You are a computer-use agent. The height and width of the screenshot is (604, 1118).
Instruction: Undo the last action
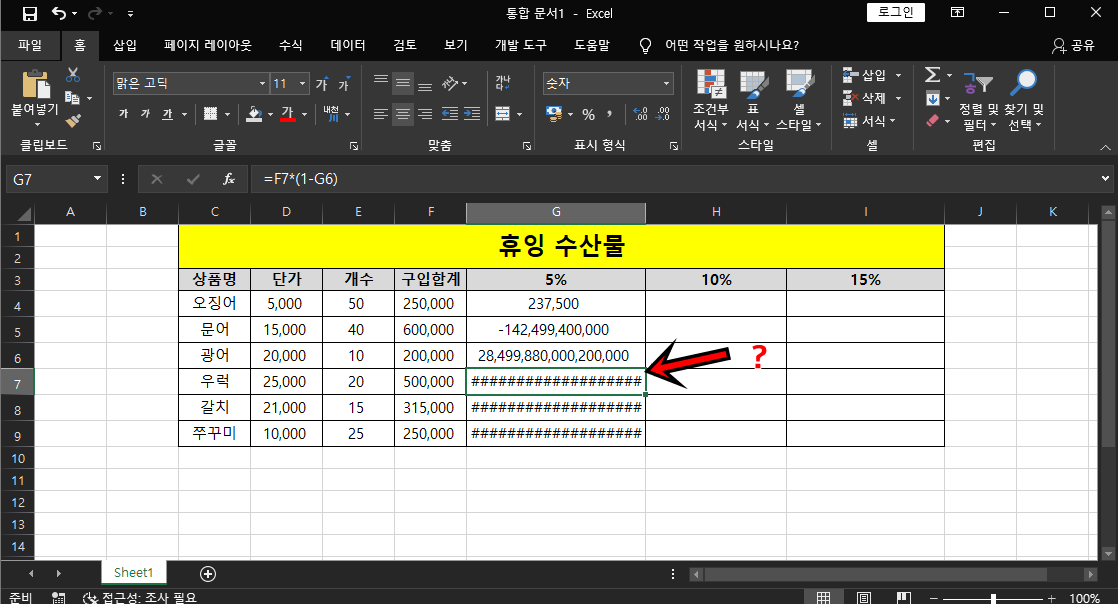pos(58,14)
